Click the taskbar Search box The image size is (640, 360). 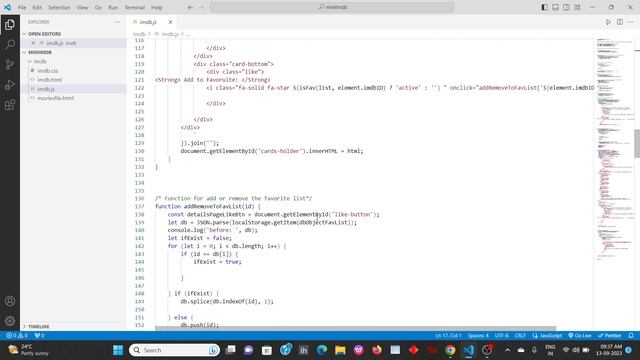pyautogui.click(x=174, y=350)
